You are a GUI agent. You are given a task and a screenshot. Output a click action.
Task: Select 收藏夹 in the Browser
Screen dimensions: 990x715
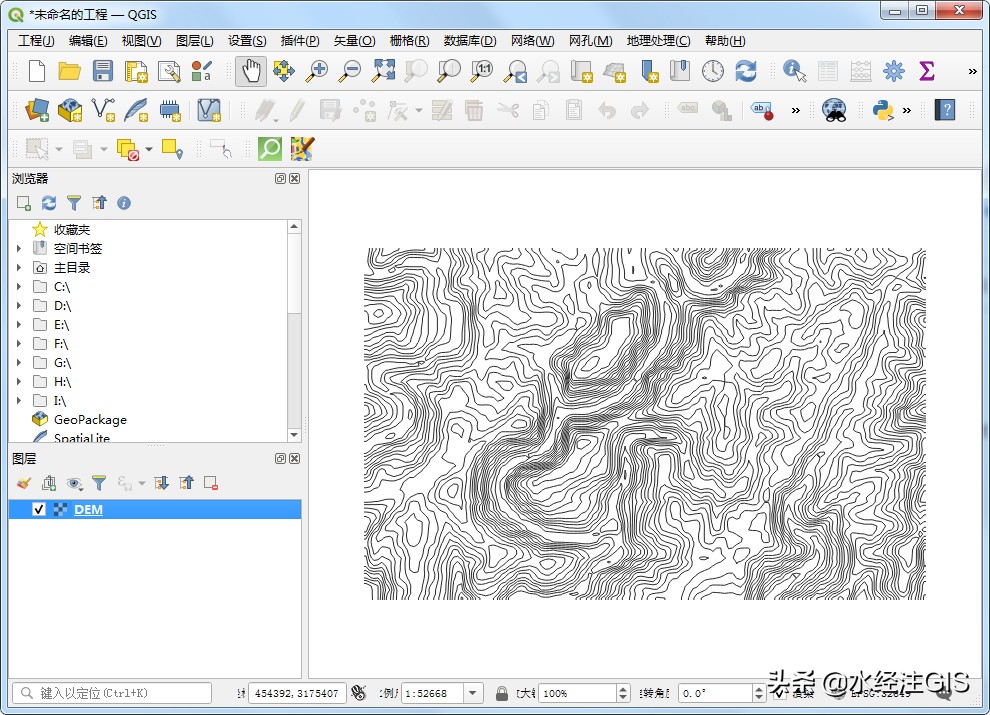[x=72, y=229]
